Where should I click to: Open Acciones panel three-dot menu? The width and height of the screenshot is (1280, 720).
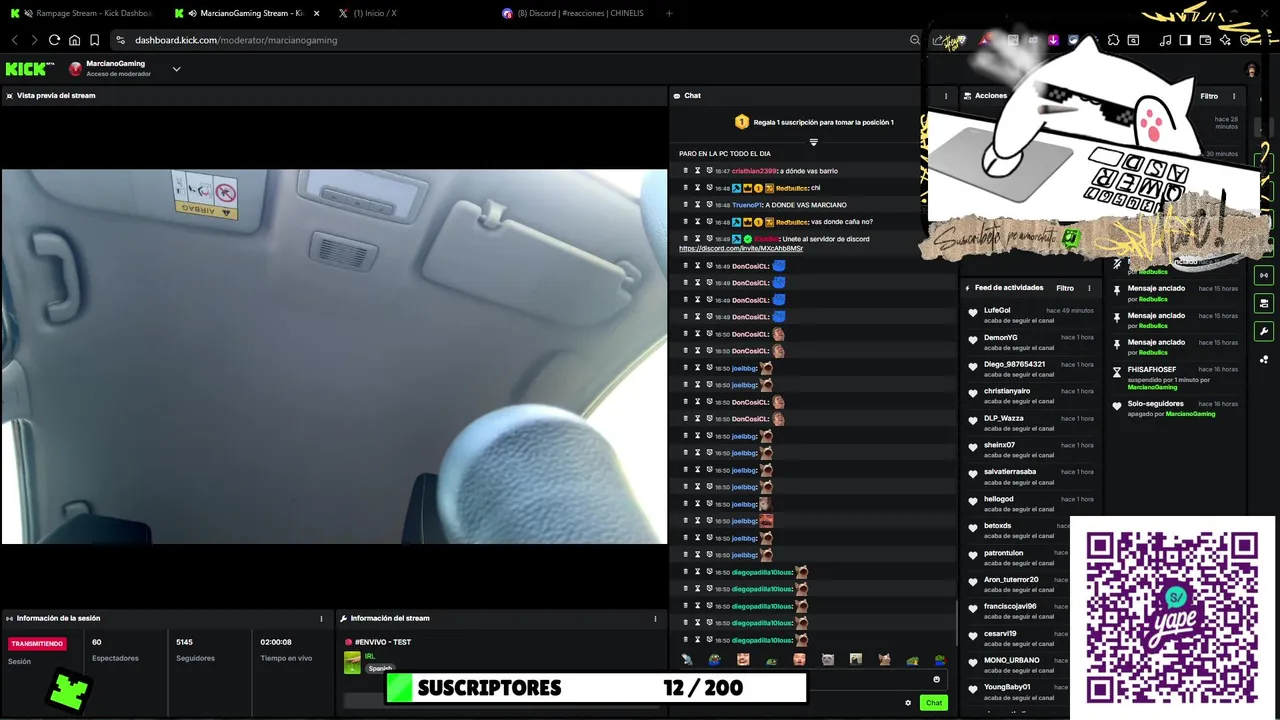coord(1233,96)
